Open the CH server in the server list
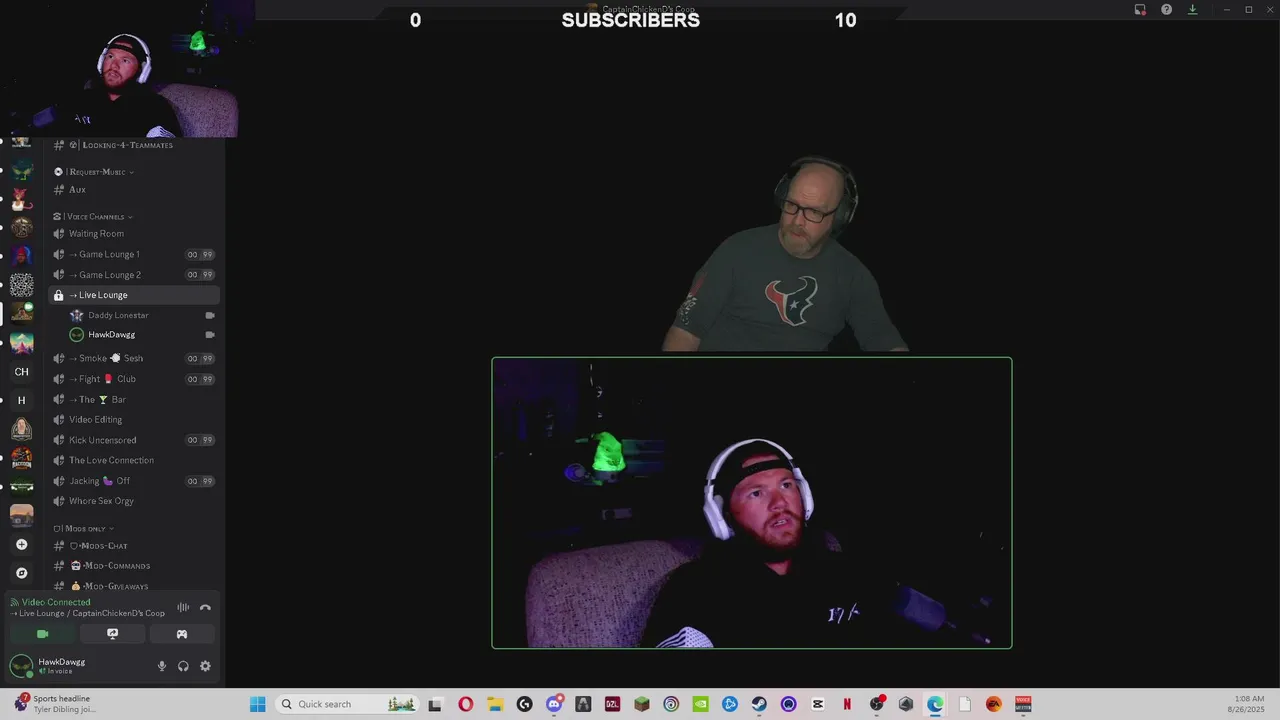The width and height of the screenshot is (1280, 720). click(x=21, y=372)
